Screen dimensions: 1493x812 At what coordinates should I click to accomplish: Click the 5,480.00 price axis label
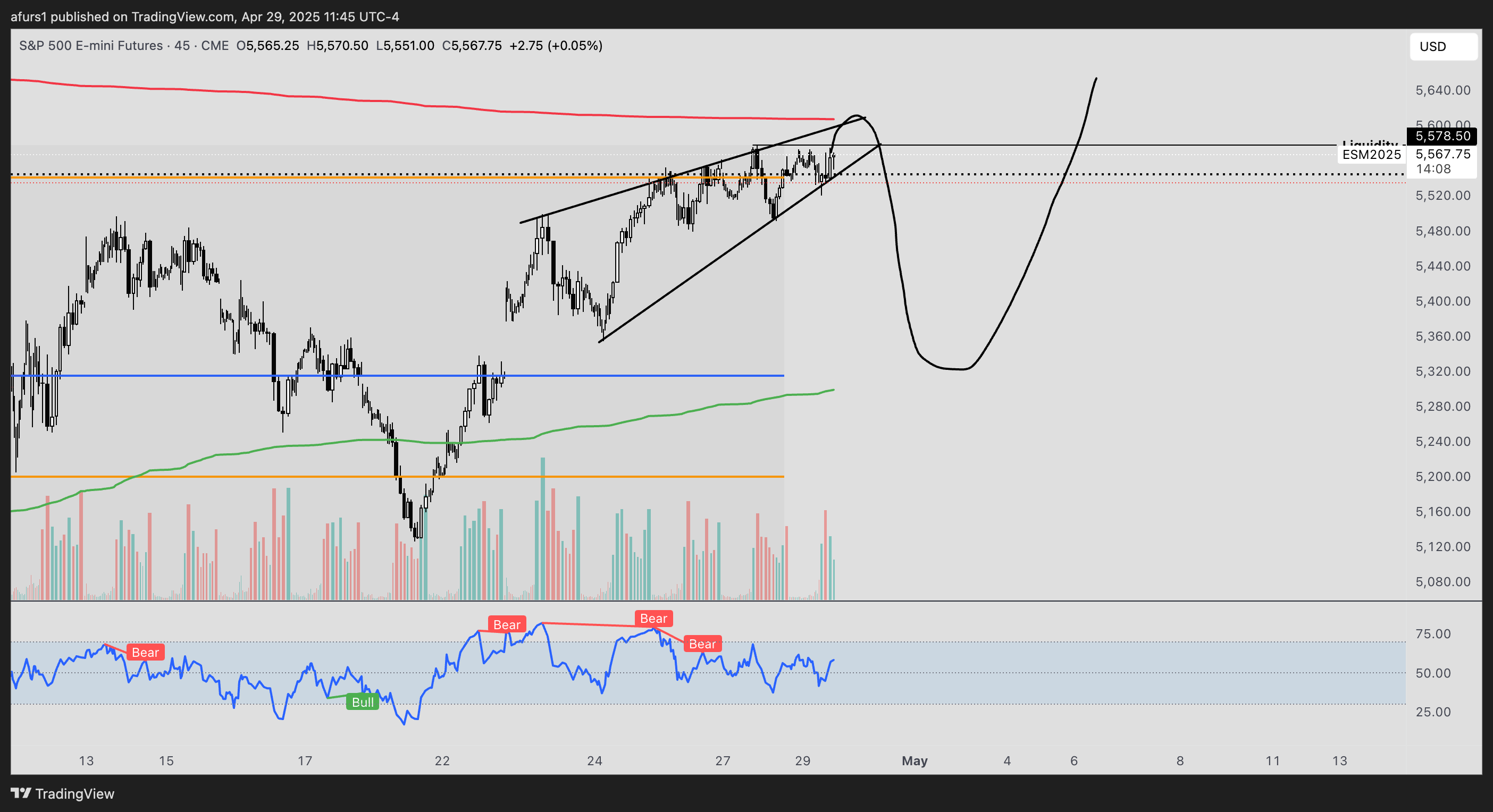point(1442,231)
